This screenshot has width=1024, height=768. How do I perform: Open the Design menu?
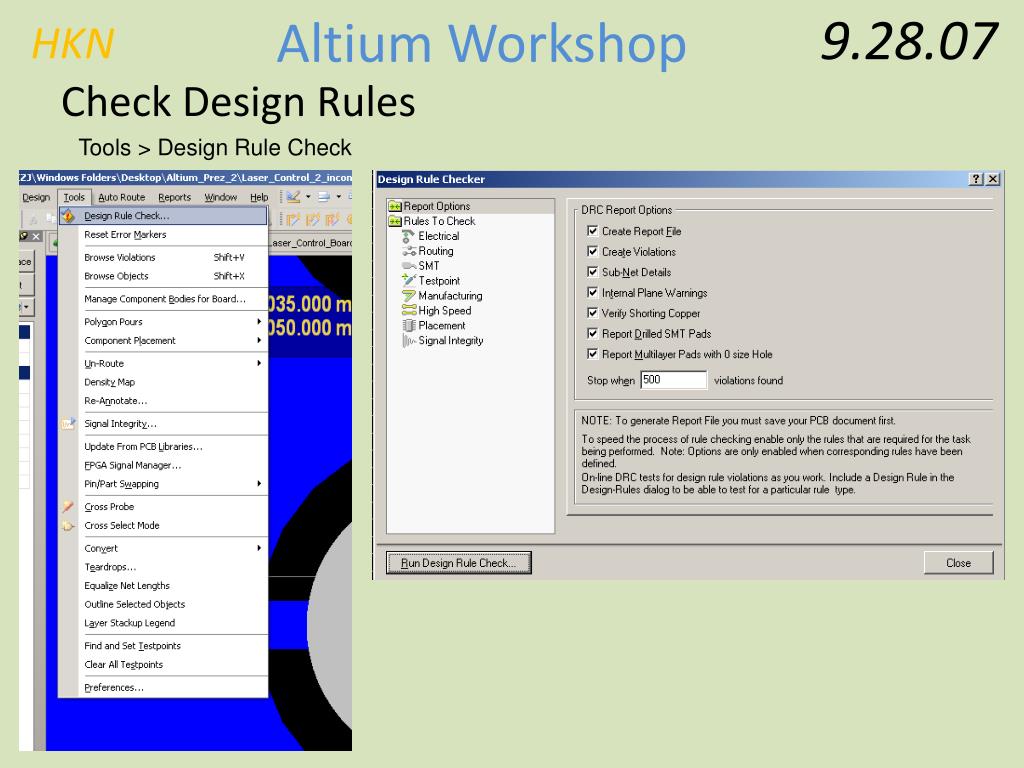coord(36,197)
